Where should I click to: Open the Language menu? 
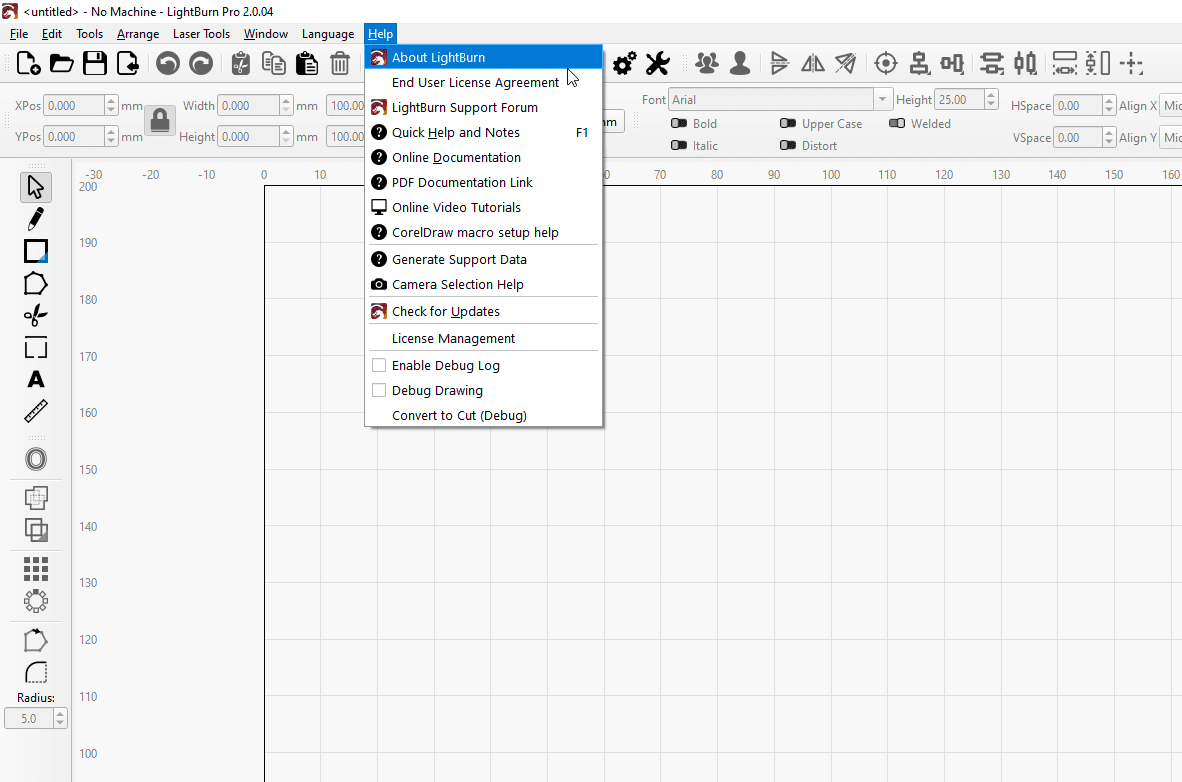(x=328, y=34)
